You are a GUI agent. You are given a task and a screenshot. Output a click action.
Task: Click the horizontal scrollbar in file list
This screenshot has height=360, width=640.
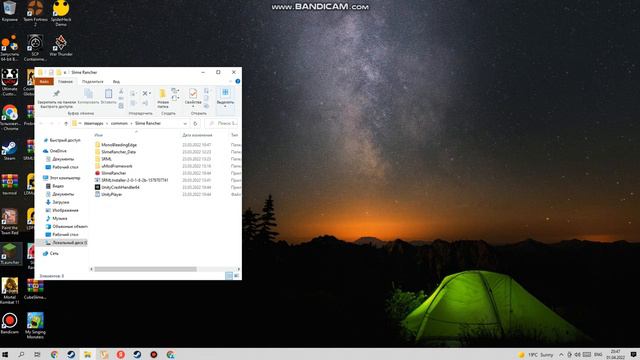click(145, 269)
